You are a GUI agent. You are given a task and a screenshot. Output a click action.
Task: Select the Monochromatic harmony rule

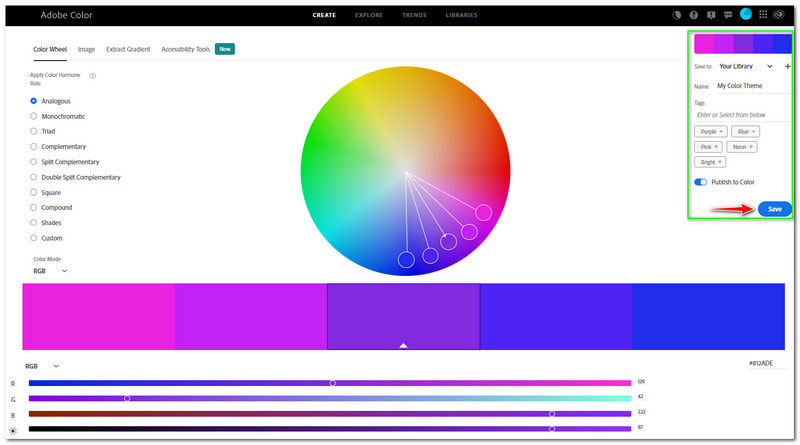point(34,116)
